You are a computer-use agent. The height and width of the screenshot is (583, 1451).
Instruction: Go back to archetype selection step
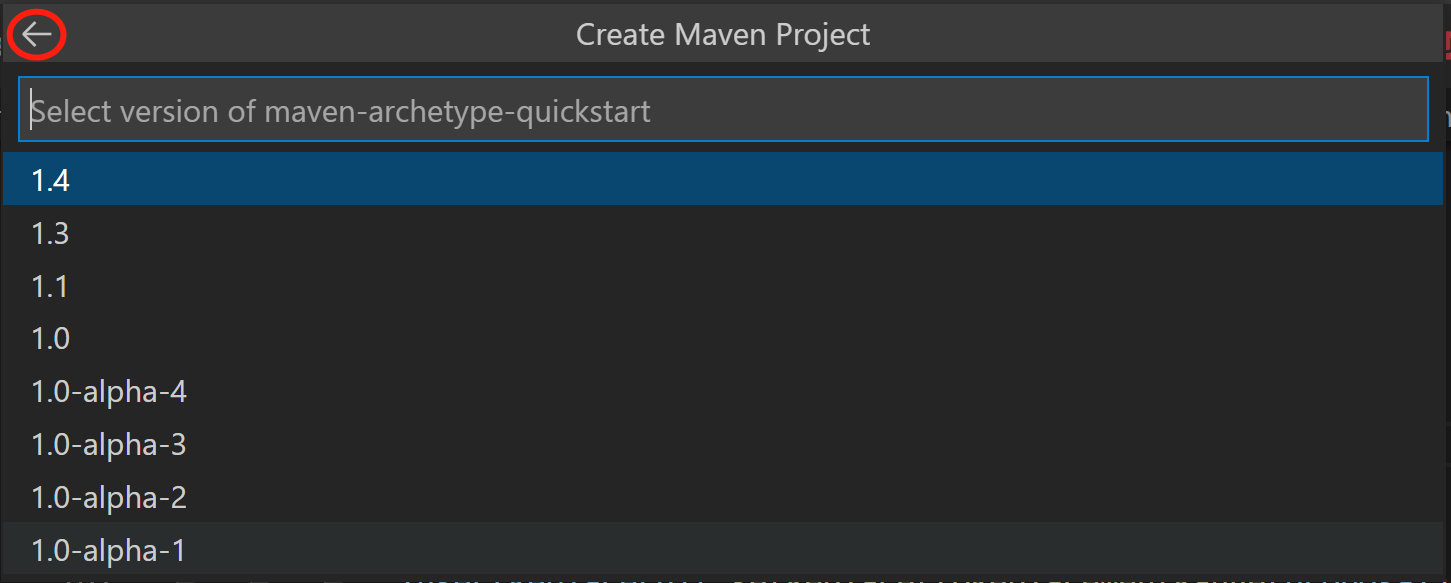(x=36, y=34)
